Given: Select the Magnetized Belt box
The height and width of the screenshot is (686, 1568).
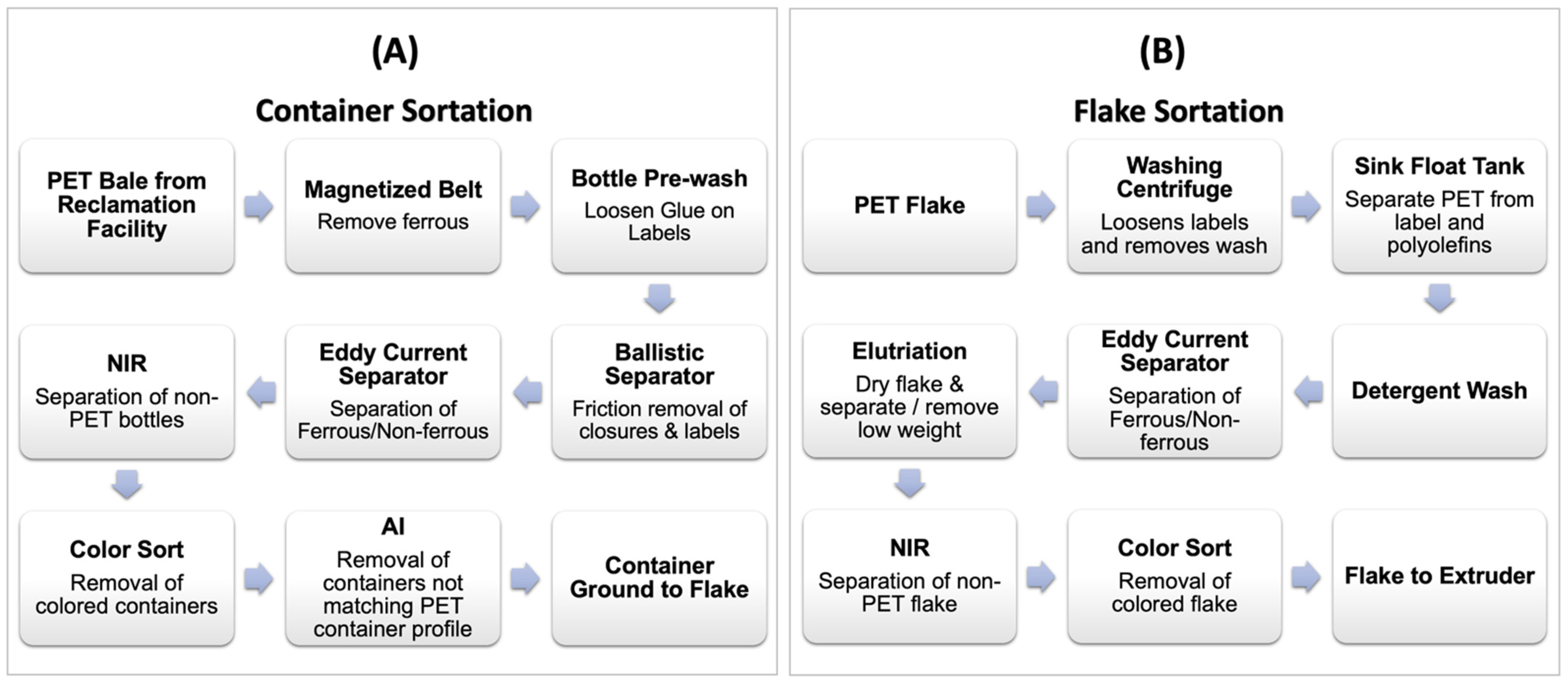Looking at the screenshot, I should [x=393, y=206].
